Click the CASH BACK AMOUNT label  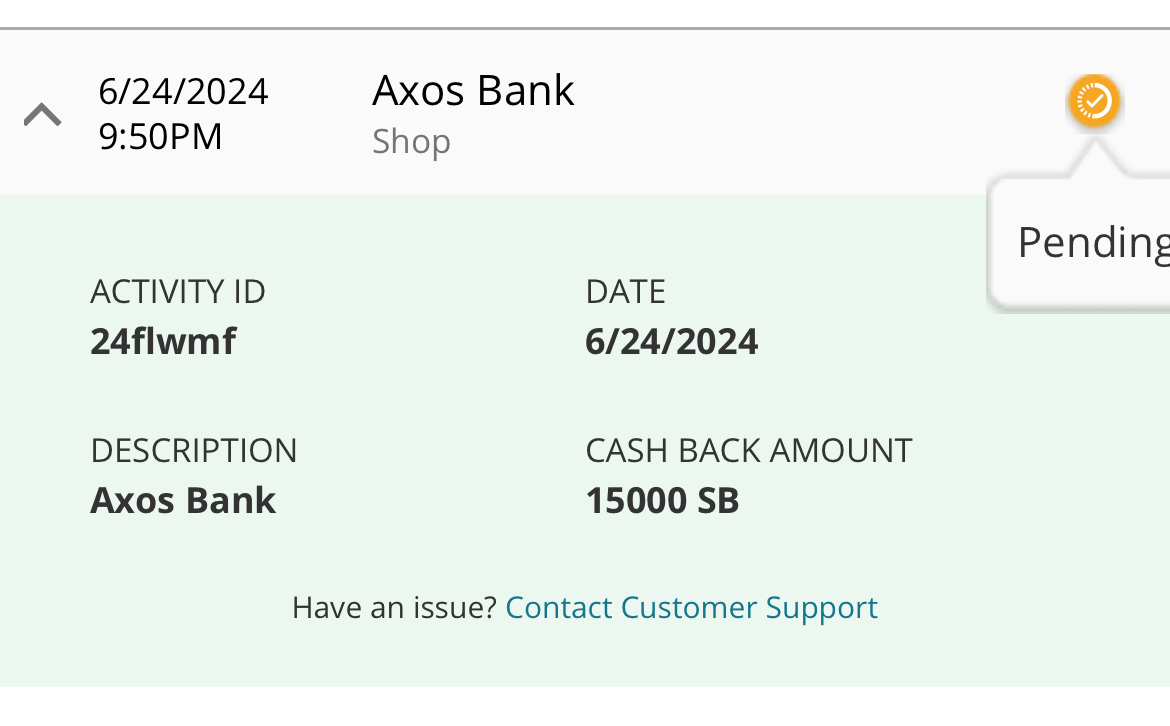pos(748,451)
